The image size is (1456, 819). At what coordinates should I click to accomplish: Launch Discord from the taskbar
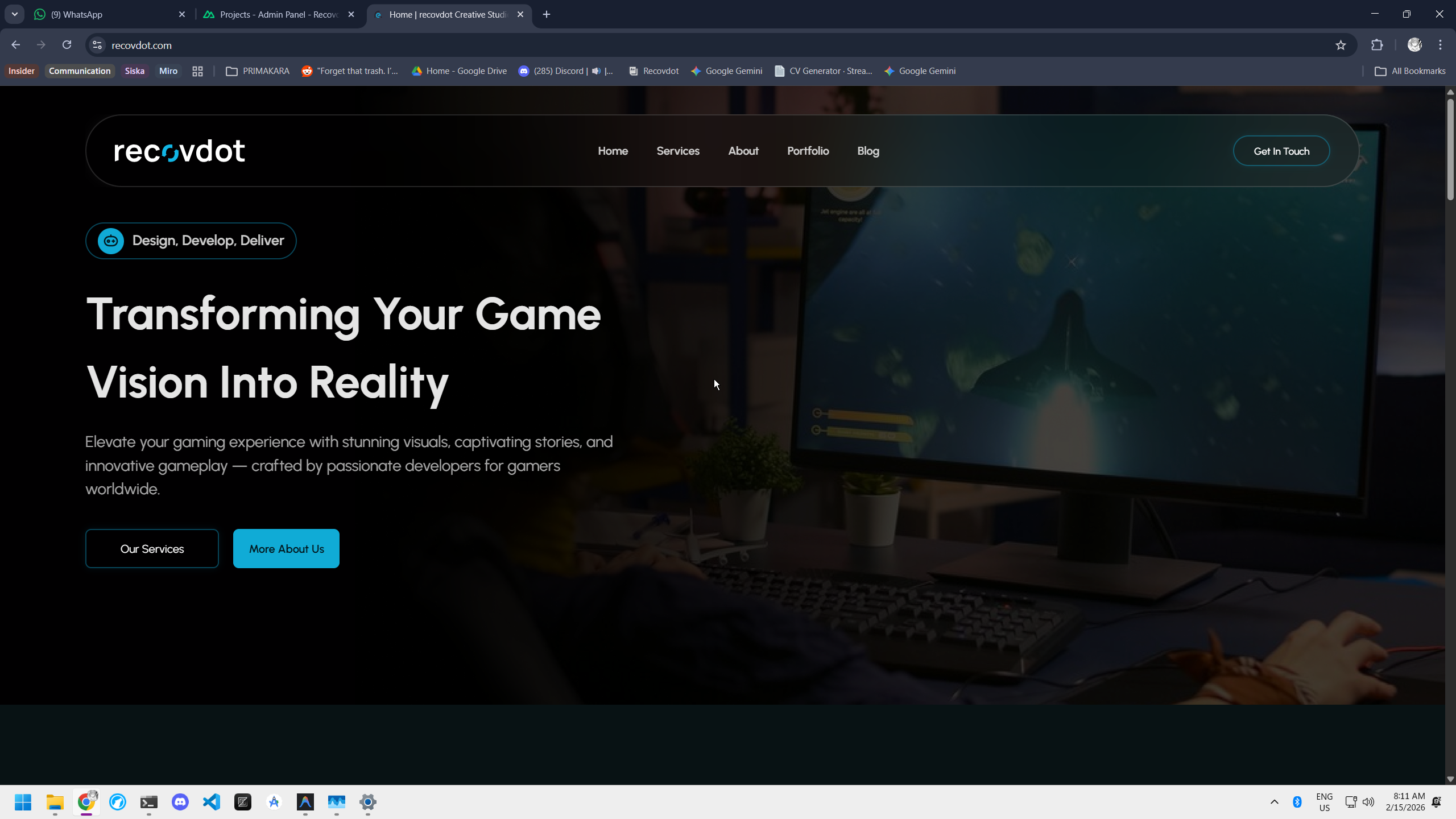coord(180,803)
